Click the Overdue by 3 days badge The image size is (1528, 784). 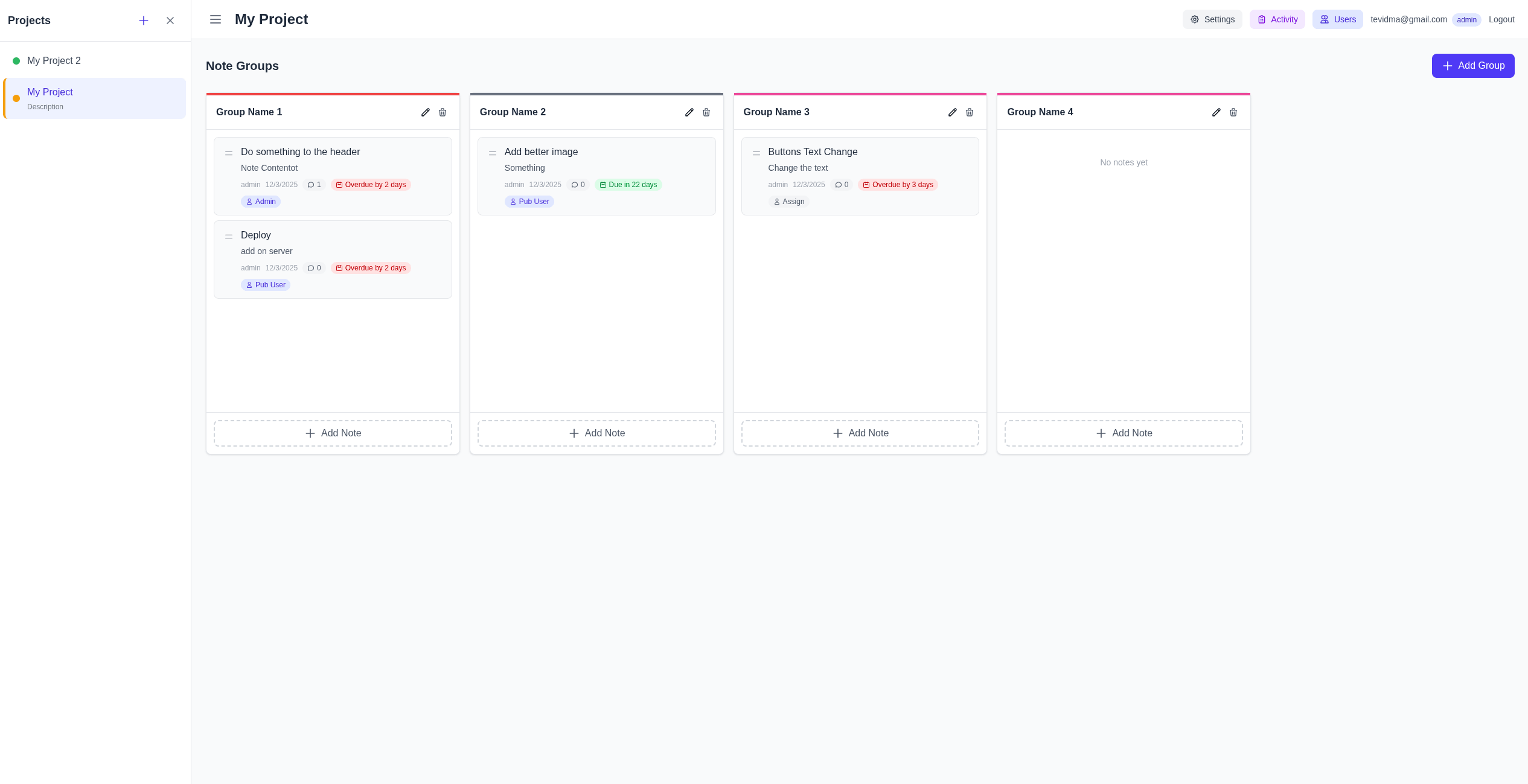(x=898, y=185)
